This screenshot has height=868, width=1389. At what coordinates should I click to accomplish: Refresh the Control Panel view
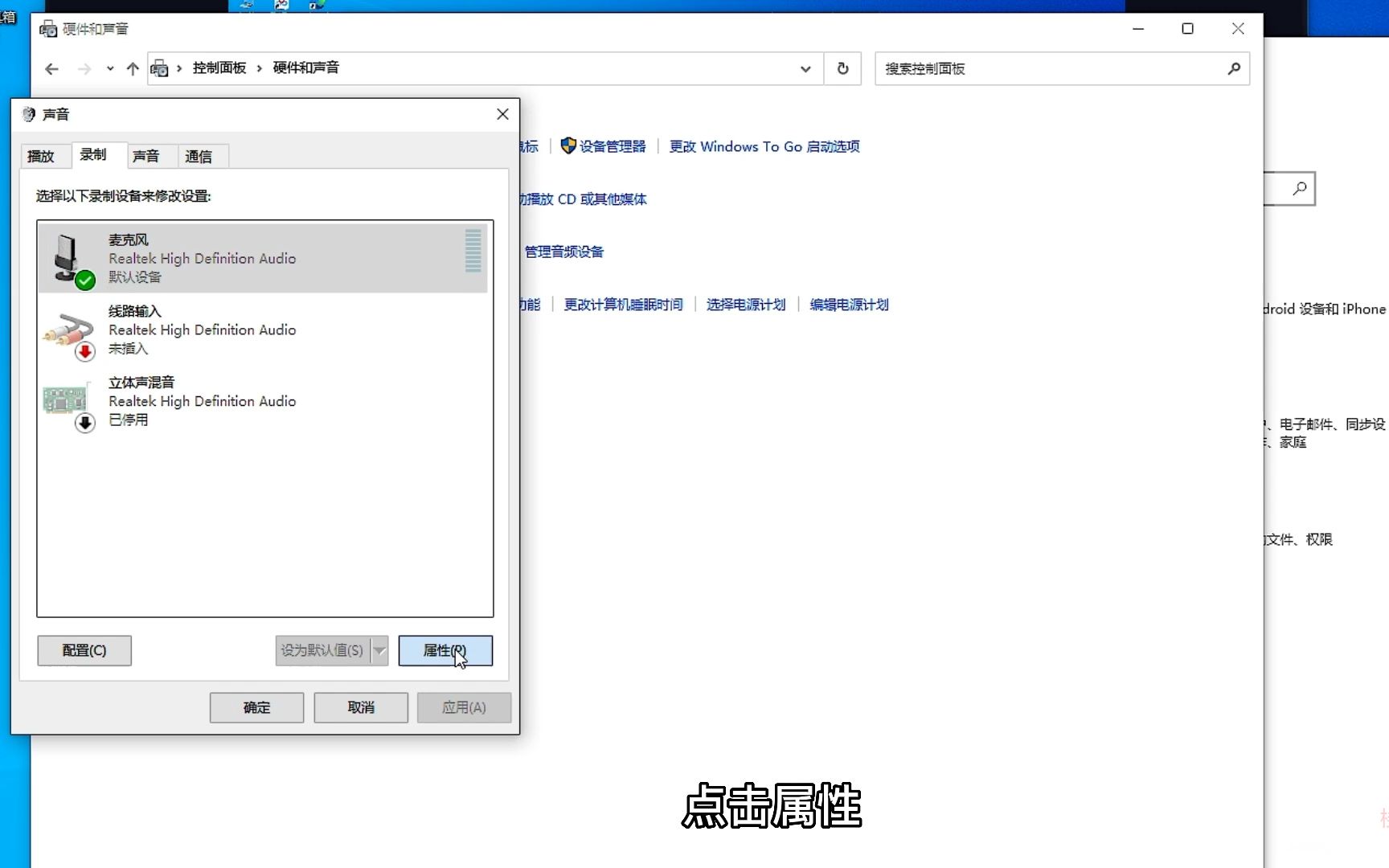[842, 69]
